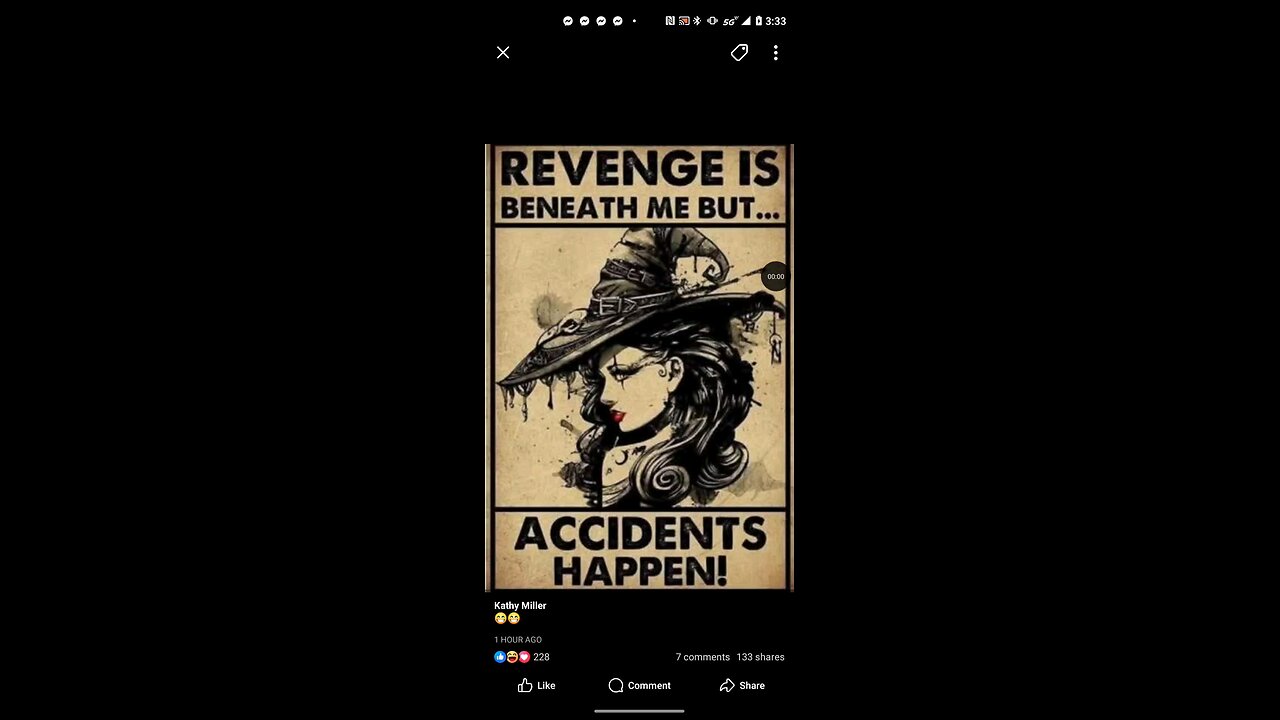The image size is (1280, 720).
Task: Tap the emoji caption under Kathy Miller
Action: (507, 619)
